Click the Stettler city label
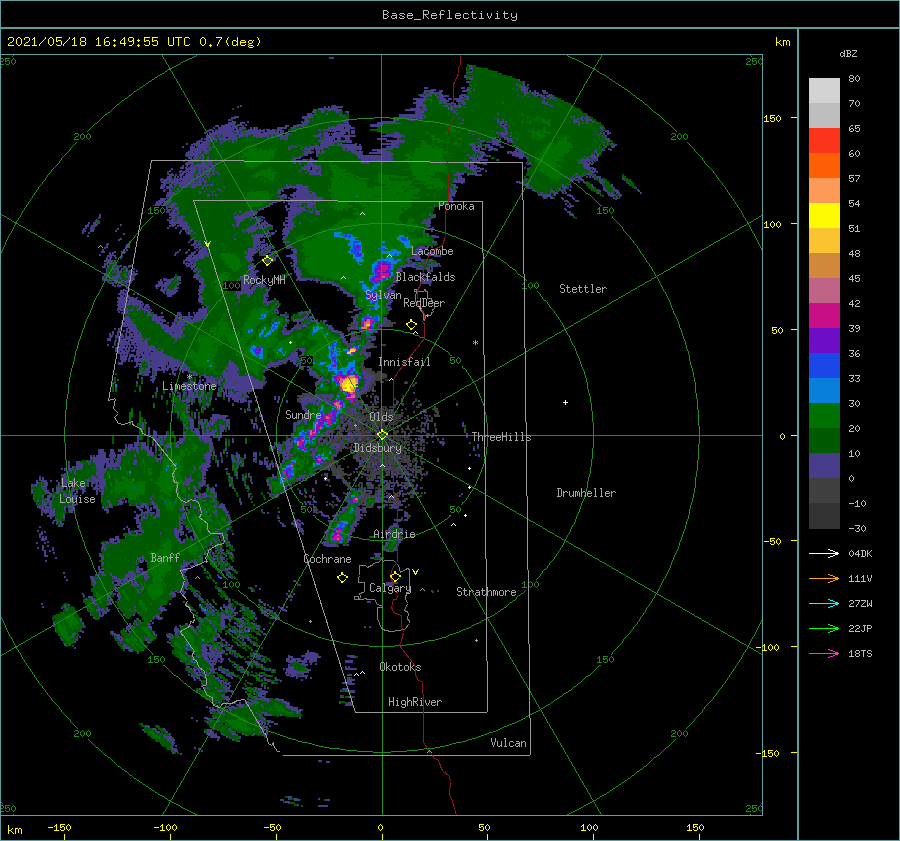 (583, 289)
